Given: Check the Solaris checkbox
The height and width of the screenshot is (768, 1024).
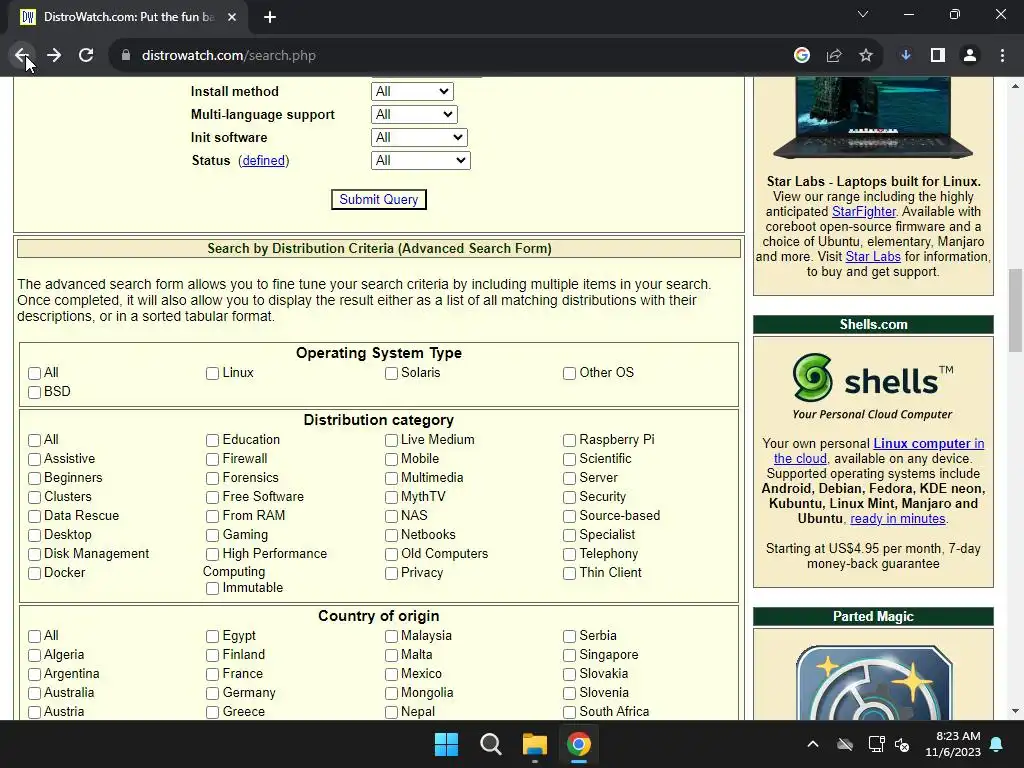Looking at the screenshot, I should coord(391,374).
